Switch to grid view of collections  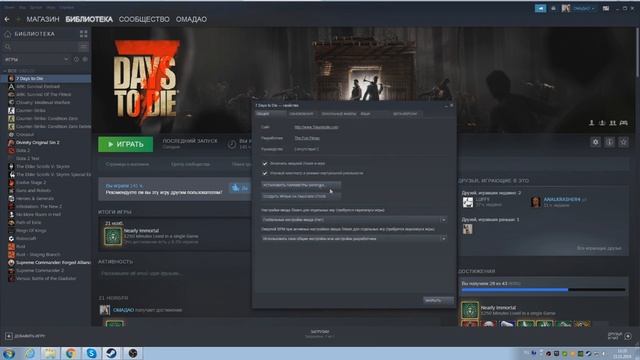(83, 34)
